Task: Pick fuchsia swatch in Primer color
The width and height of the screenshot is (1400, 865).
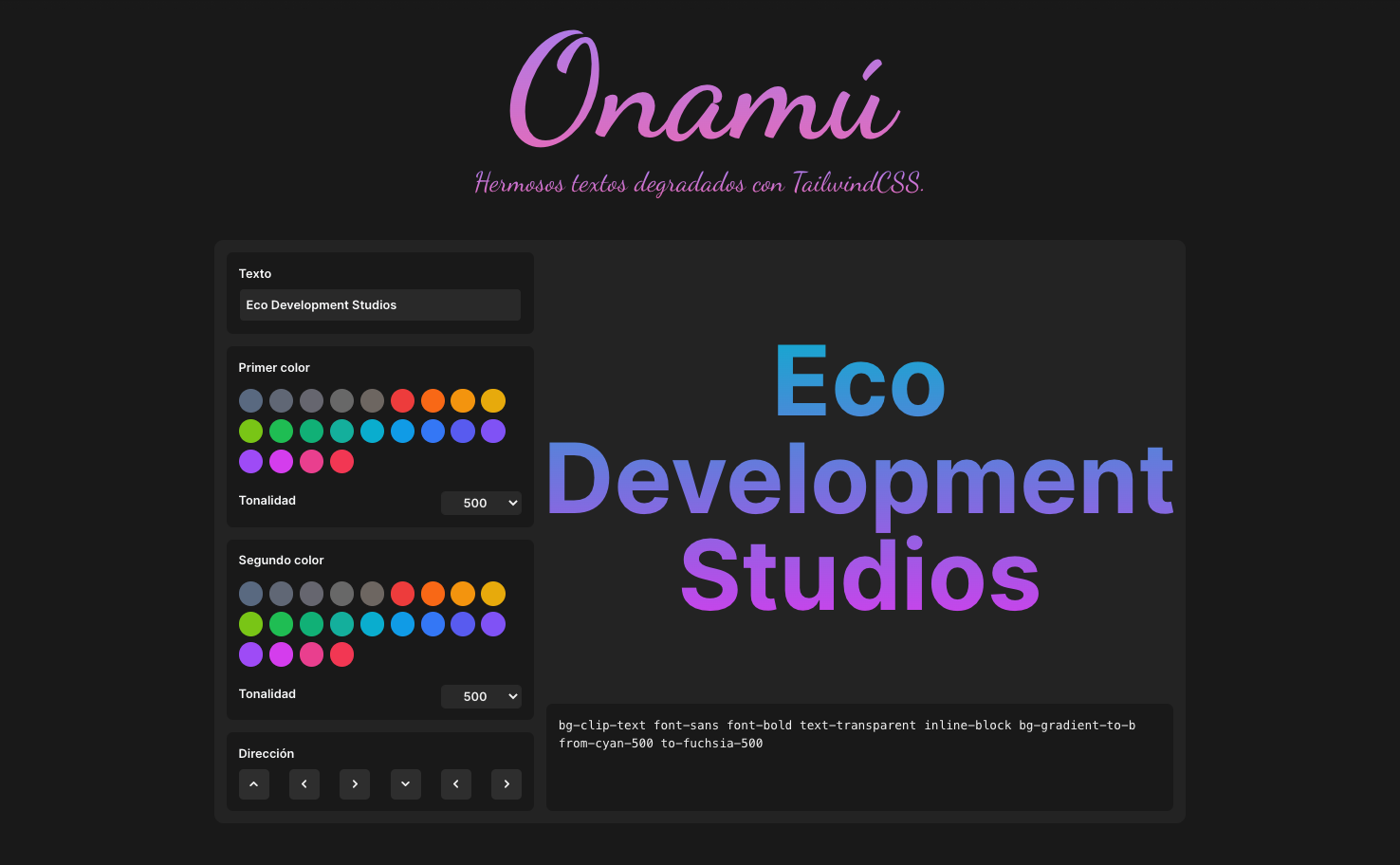Action: pos(281,461)
